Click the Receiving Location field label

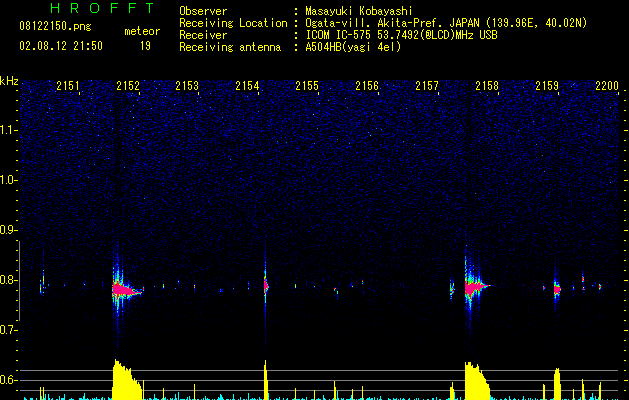pos(233,23)
